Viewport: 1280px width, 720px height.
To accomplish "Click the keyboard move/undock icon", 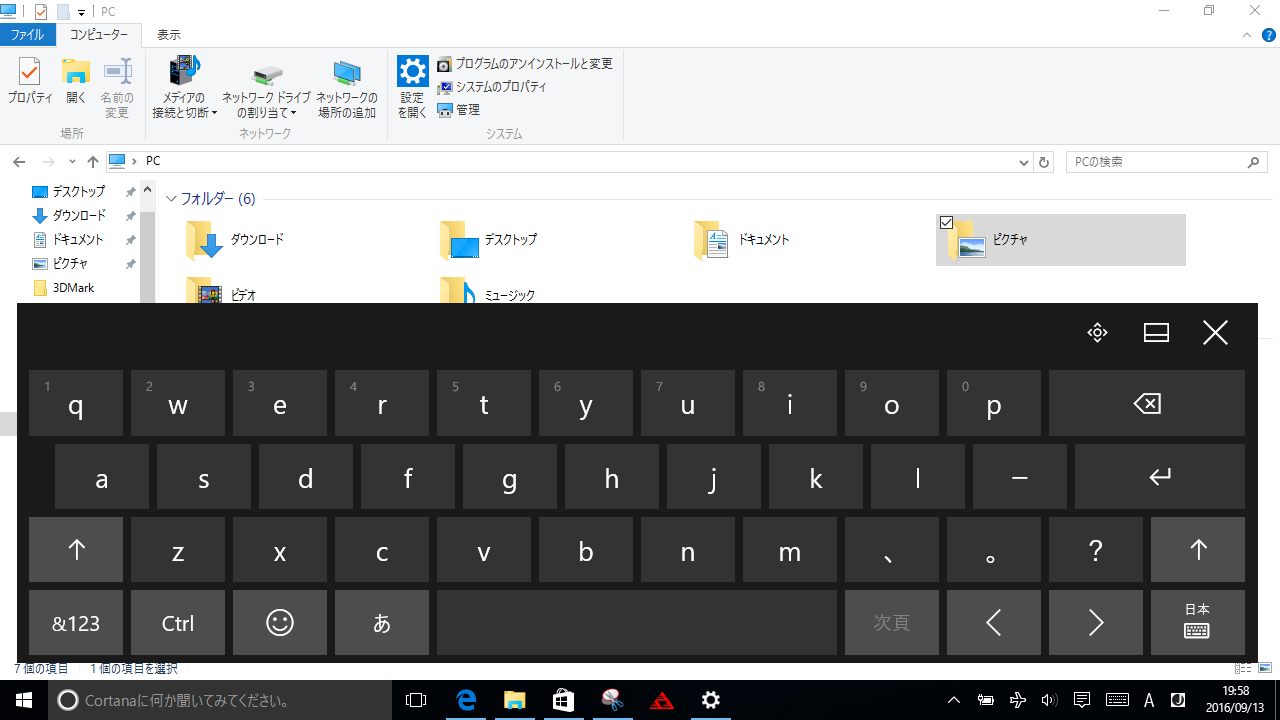I will click(1097, 333).
